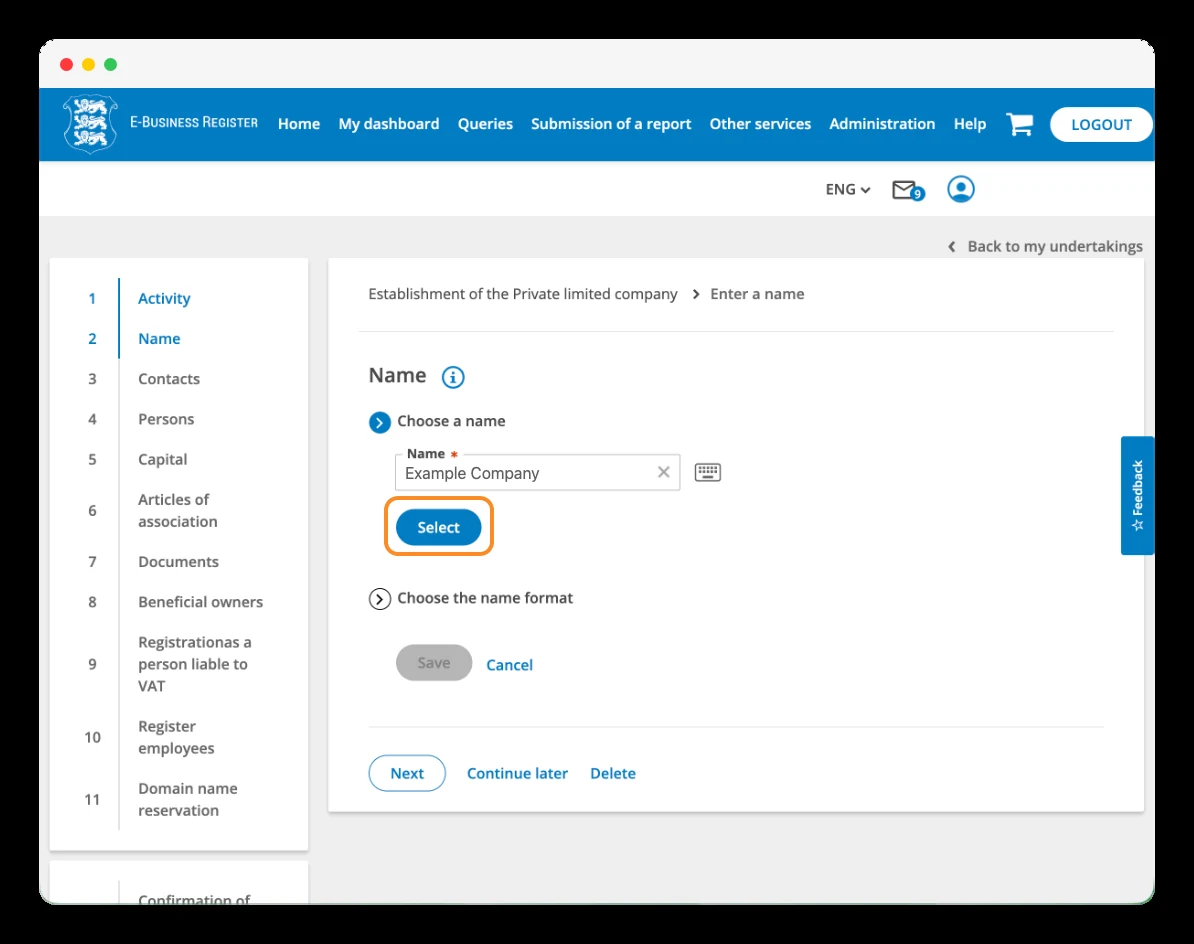Go back to my undertakings

coord(1046,247)
